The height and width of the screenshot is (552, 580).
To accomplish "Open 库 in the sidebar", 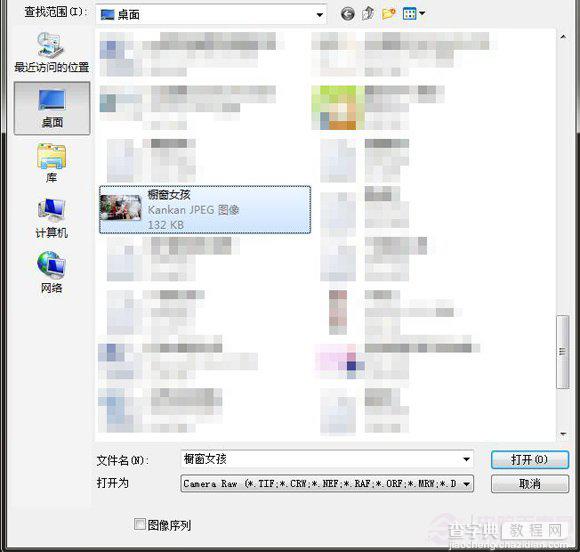I will (x=51, y=163).
